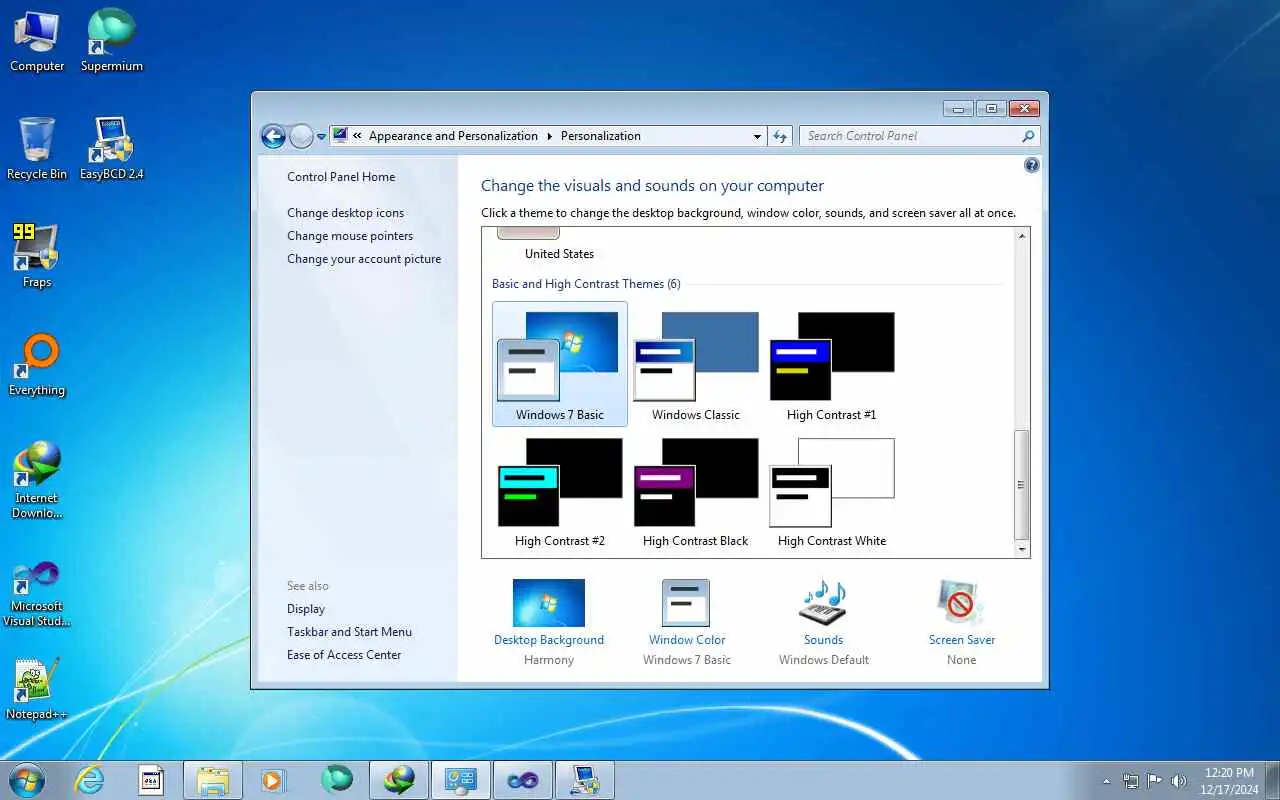Select the EasyBCD 2.4 desktop shortcut
The width and height of the screenshot is (1280, 800).
[x=112, y=149]
